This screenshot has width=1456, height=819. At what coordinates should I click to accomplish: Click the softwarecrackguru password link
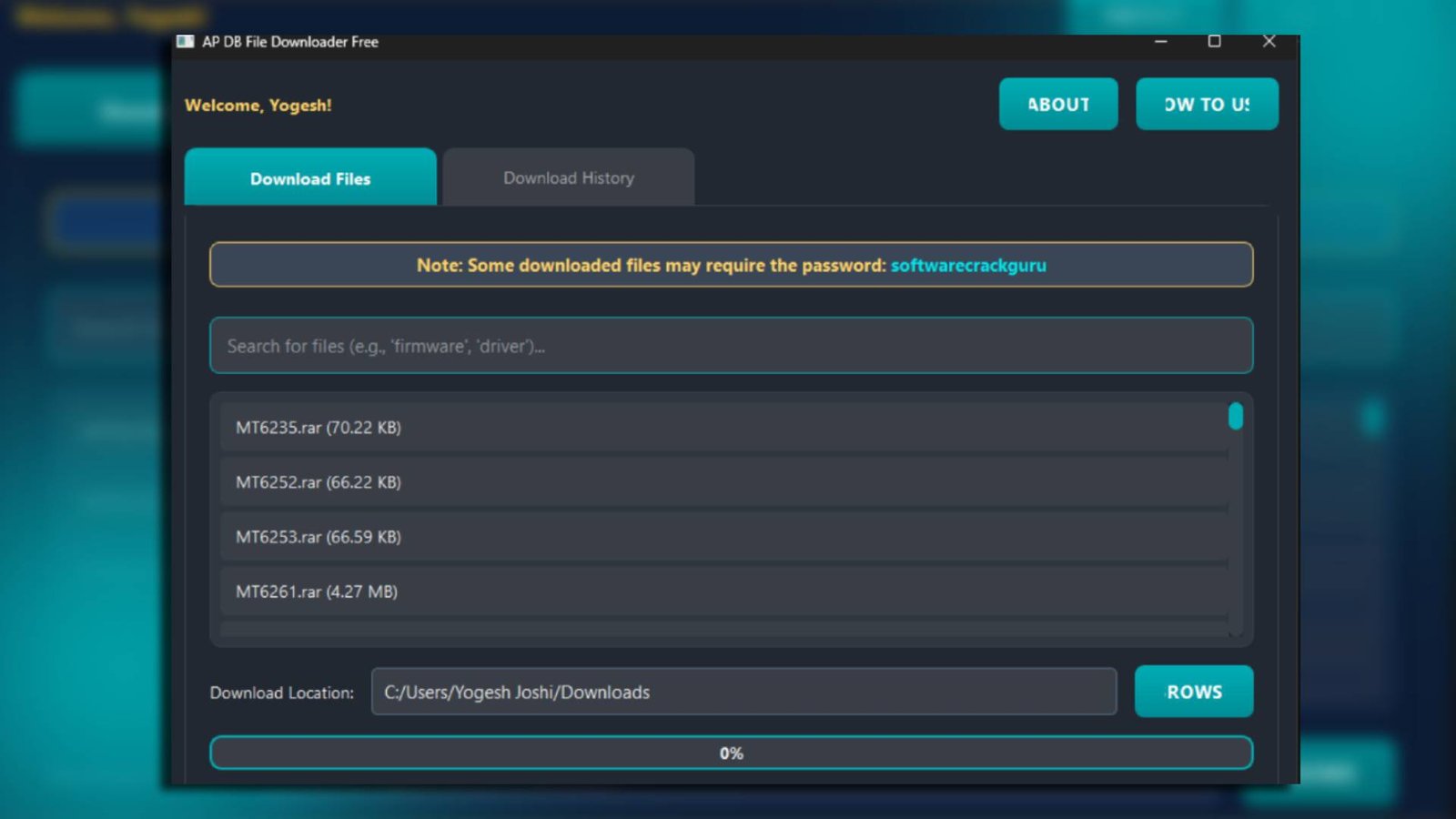pos(968,266)
